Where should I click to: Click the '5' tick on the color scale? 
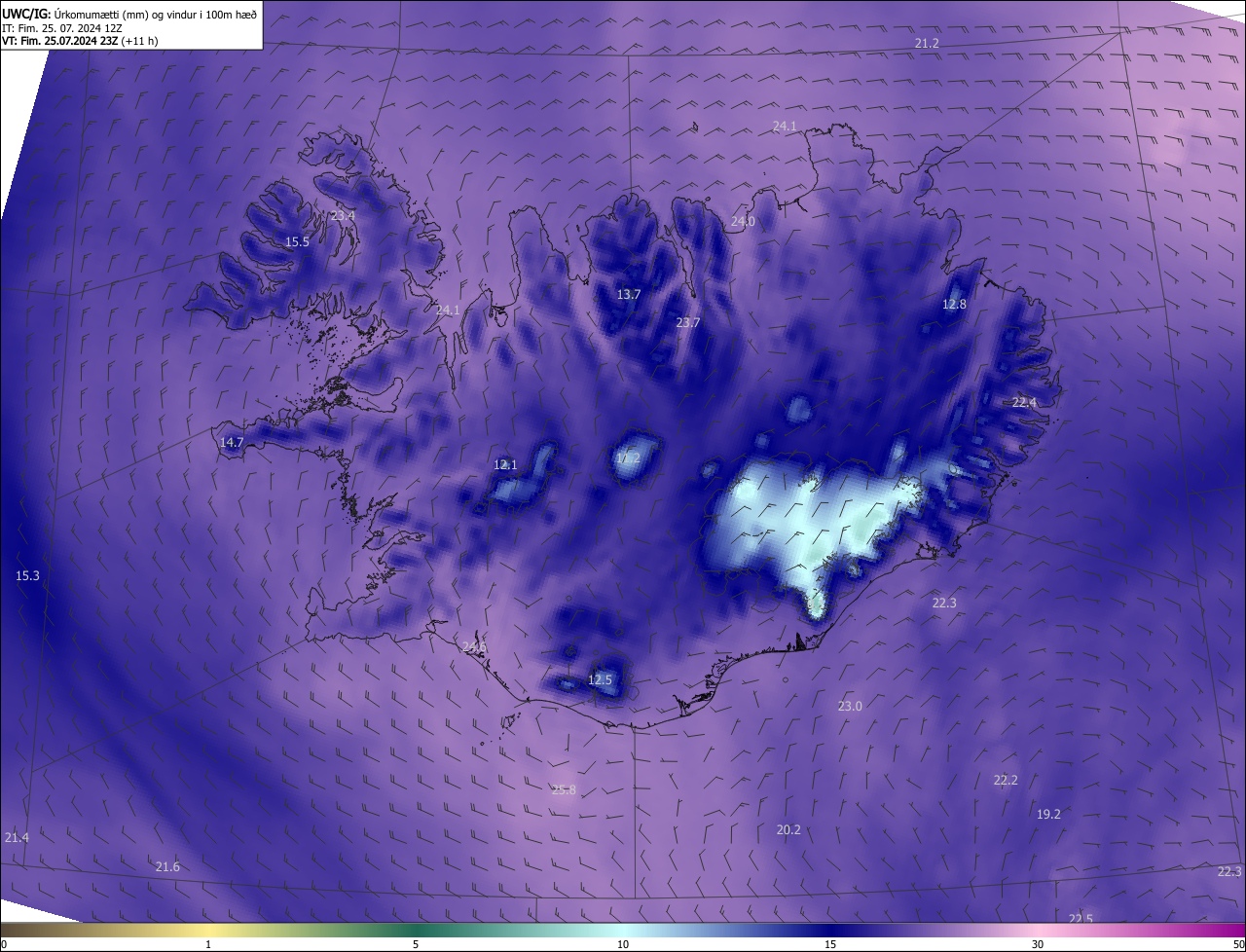pos(416,944)
